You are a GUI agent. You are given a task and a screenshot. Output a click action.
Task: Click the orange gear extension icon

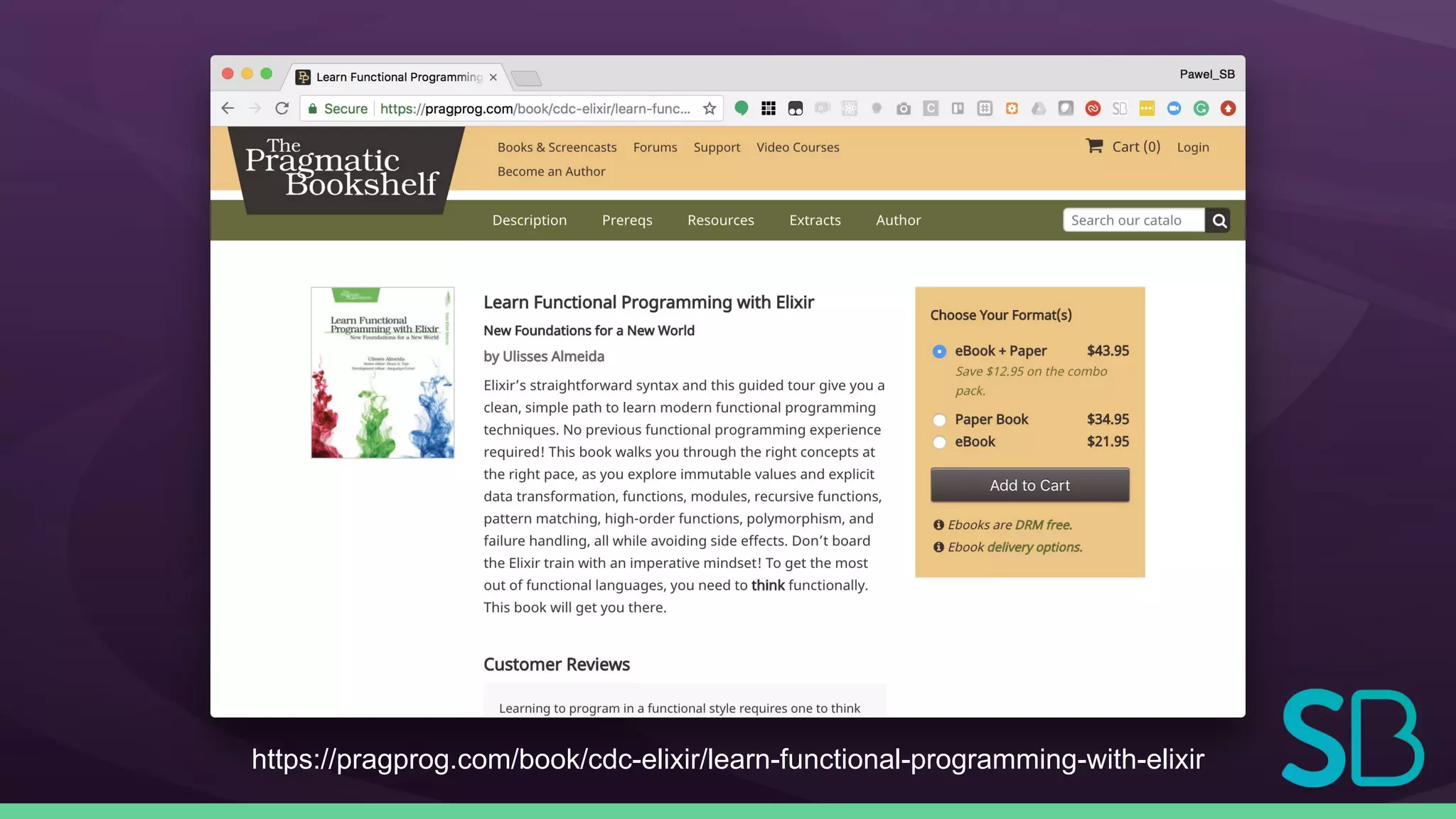[1012, 108]
